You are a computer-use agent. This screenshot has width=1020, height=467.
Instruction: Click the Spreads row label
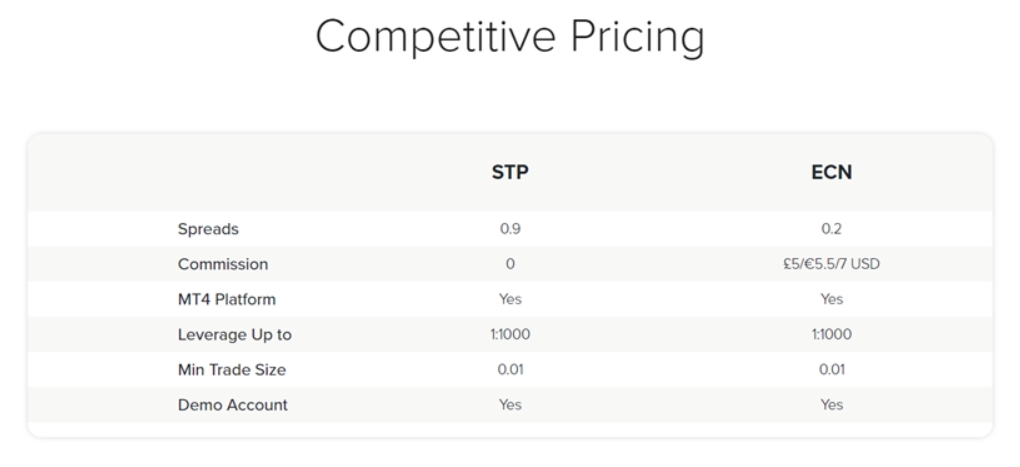[208, 229]
